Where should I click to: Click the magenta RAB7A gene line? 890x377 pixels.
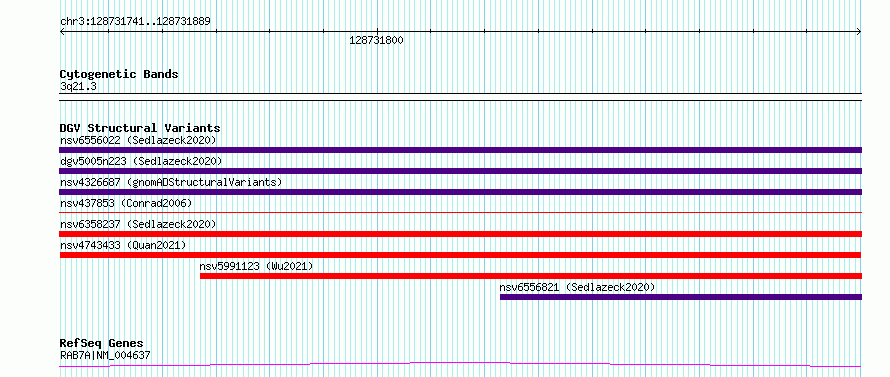click(x=460, y=364)
